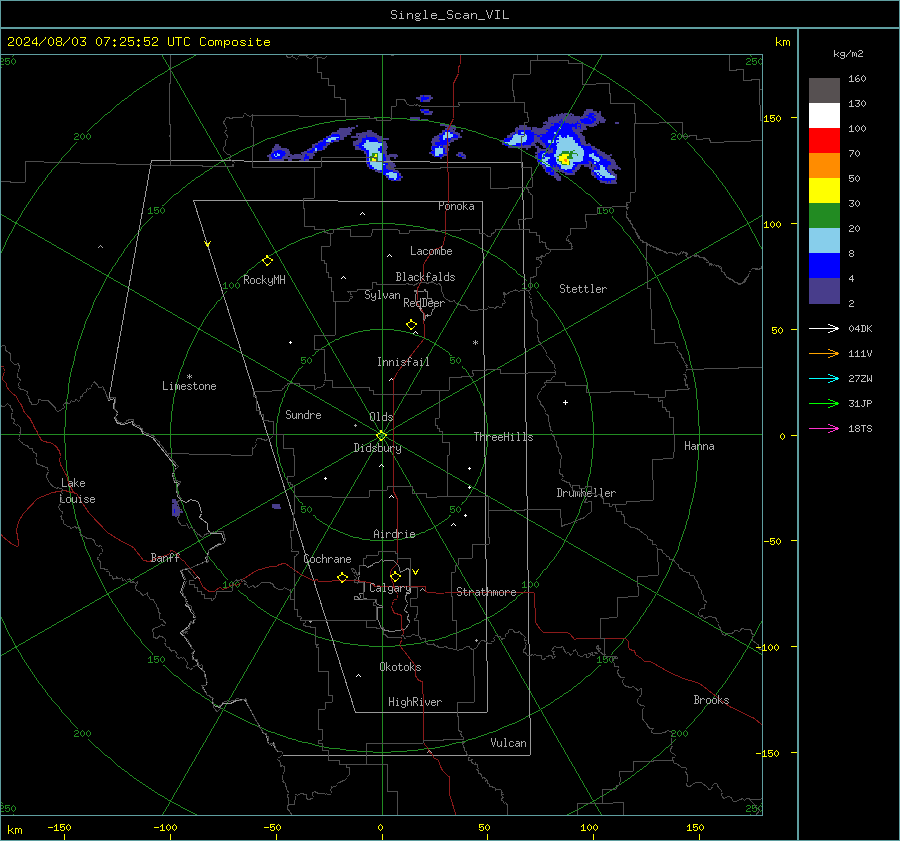Click the yellow radar marker at Didsbury
Screen dimensions: 900x841
click(382, 435)
